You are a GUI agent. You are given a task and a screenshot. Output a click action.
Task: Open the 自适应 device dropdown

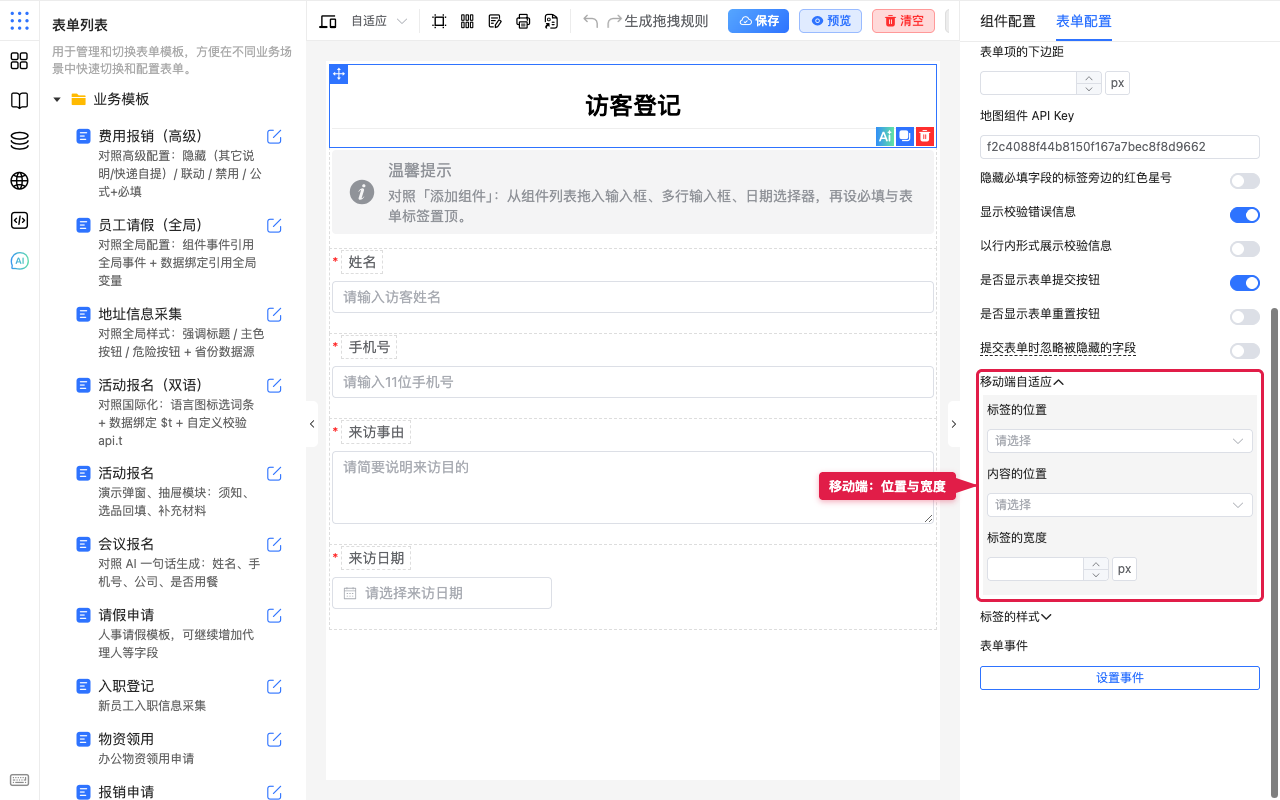click(379, 21)
